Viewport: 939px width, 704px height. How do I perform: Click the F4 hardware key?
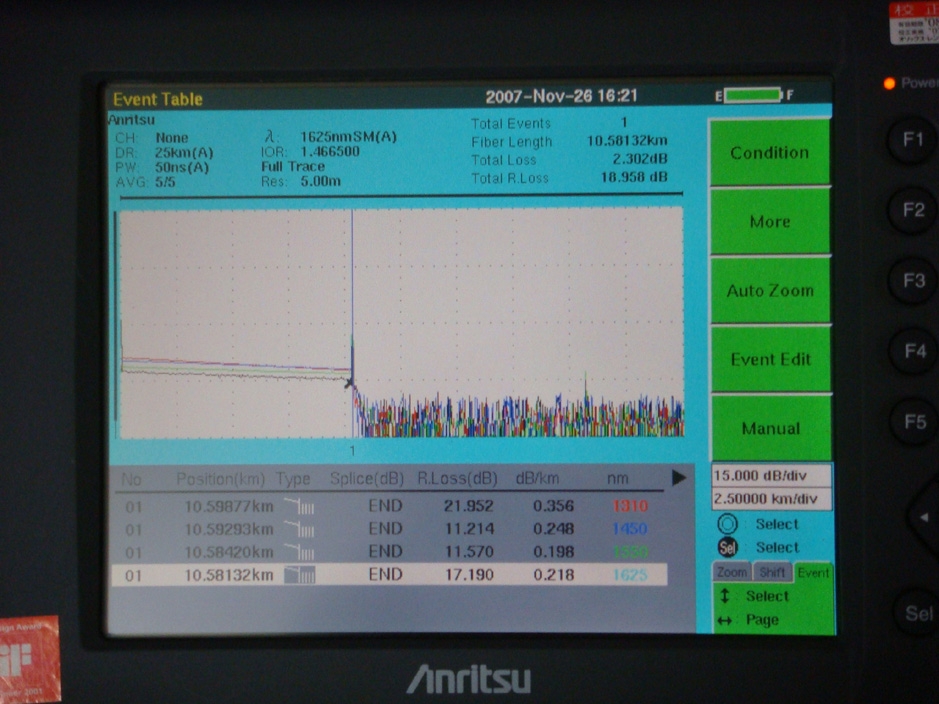tap(914, 351)
